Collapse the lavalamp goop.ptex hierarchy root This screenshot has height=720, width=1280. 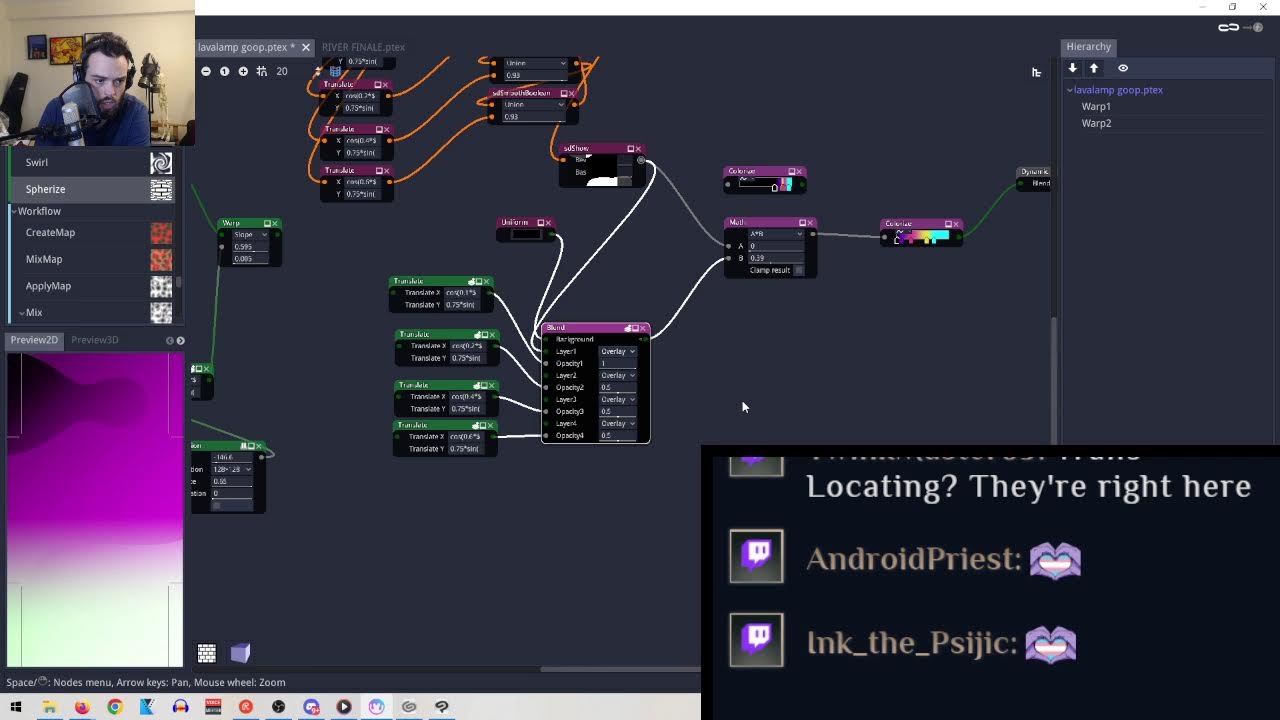point(1070,90)
